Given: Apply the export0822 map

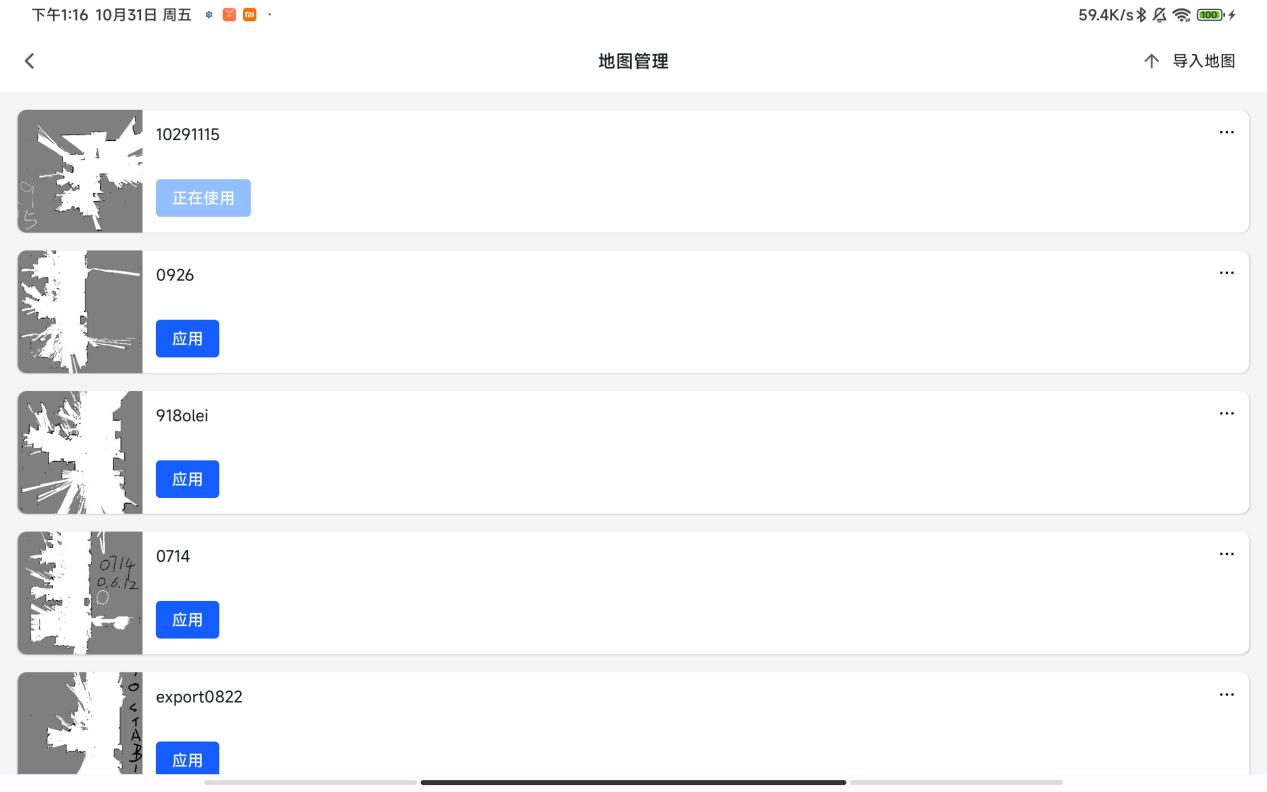Looking at the screenshot, I should pos(187,759).
